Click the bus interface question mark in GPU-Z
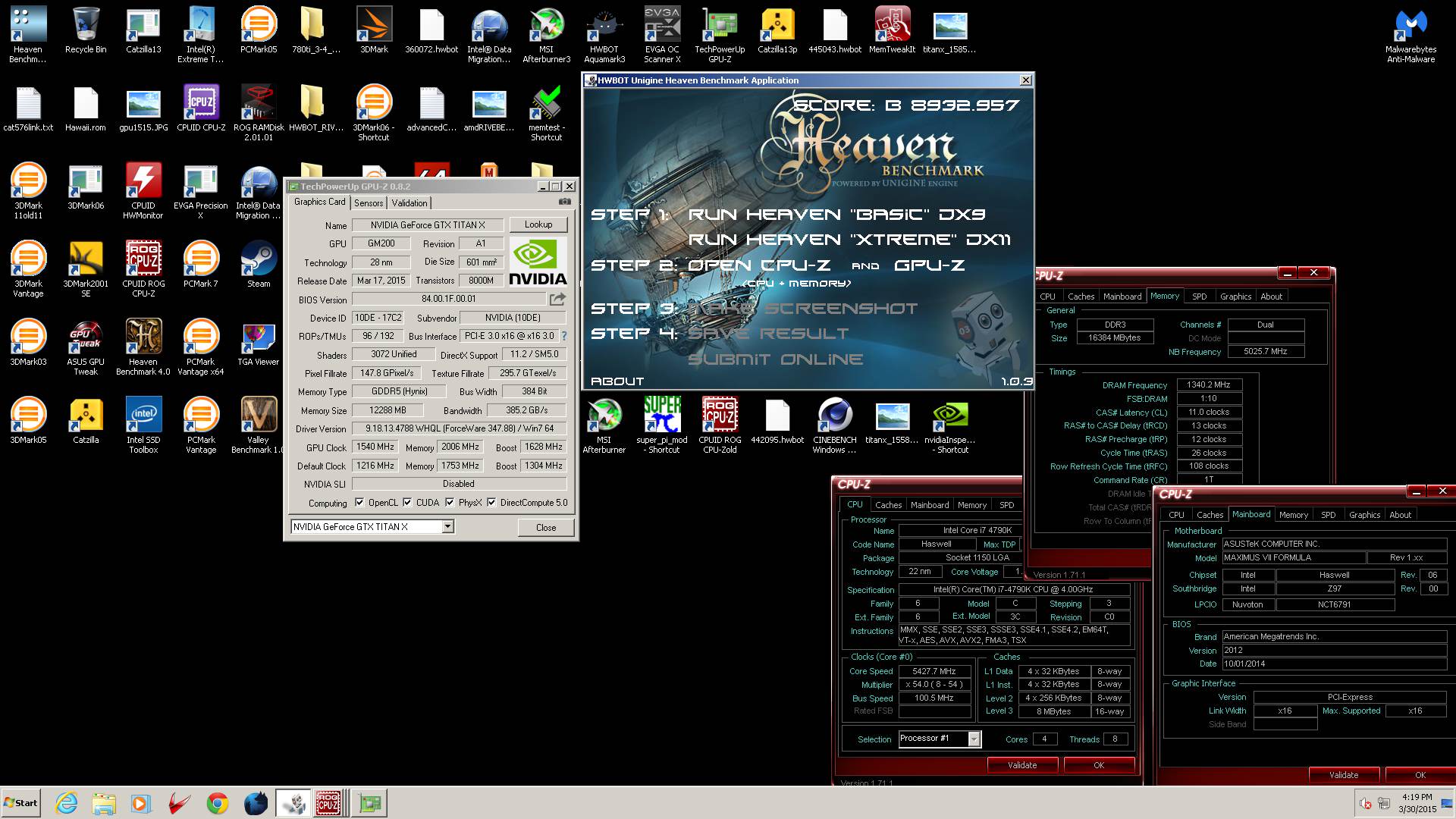Screen dimensions: 1456x819 563,336
